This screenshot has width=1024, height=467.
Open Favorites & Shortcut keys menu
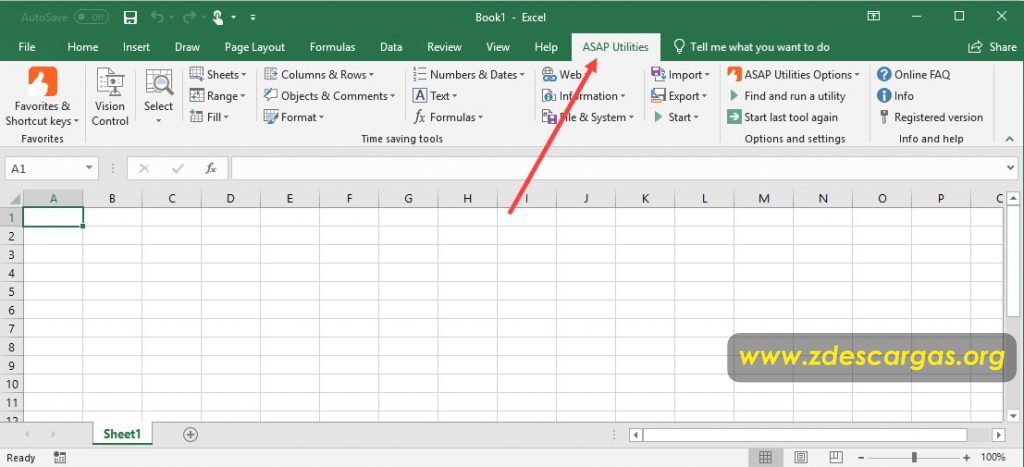click(x=42, y=97)
